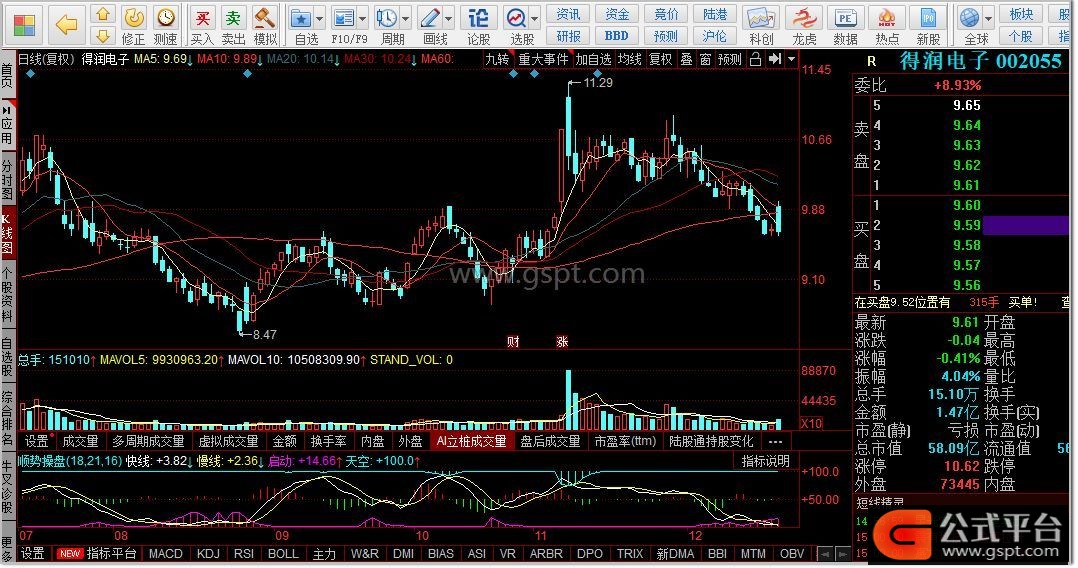1078x568 pixels.
Task: Open the 数据 PE data icon
Action: click(845, 25)
